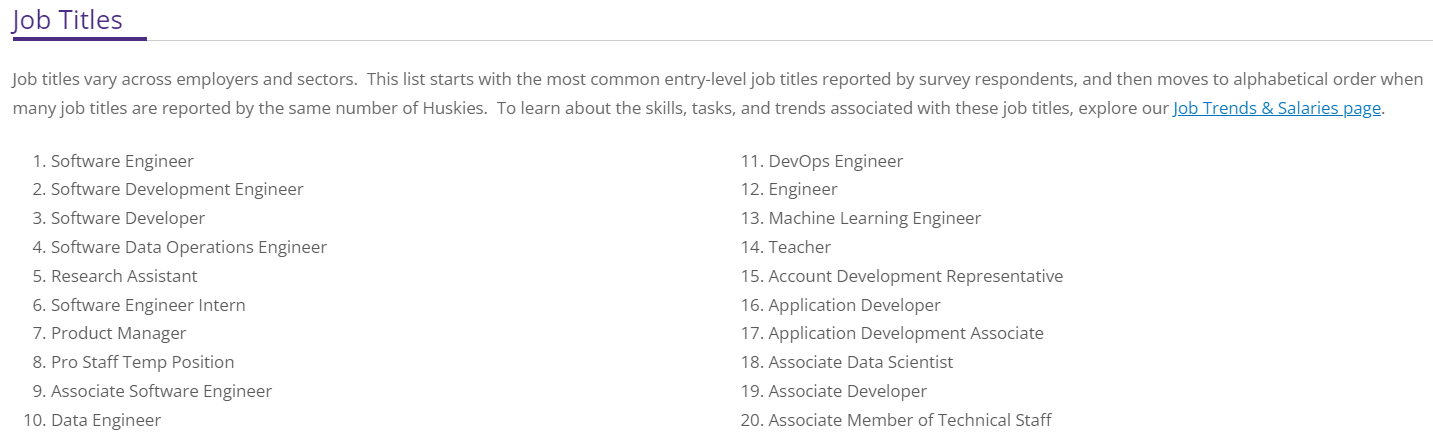Click the Software Engineer Intern entry
Image resolution: width=1433 pixels, height=440 pixels.
148,305
